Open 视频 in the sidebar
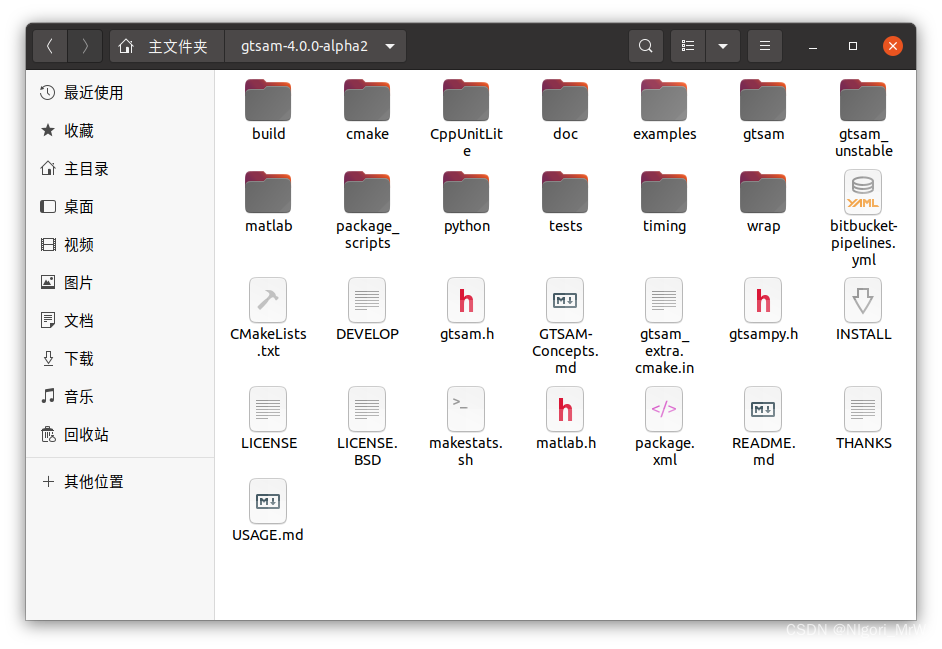 tap(120, 245)
